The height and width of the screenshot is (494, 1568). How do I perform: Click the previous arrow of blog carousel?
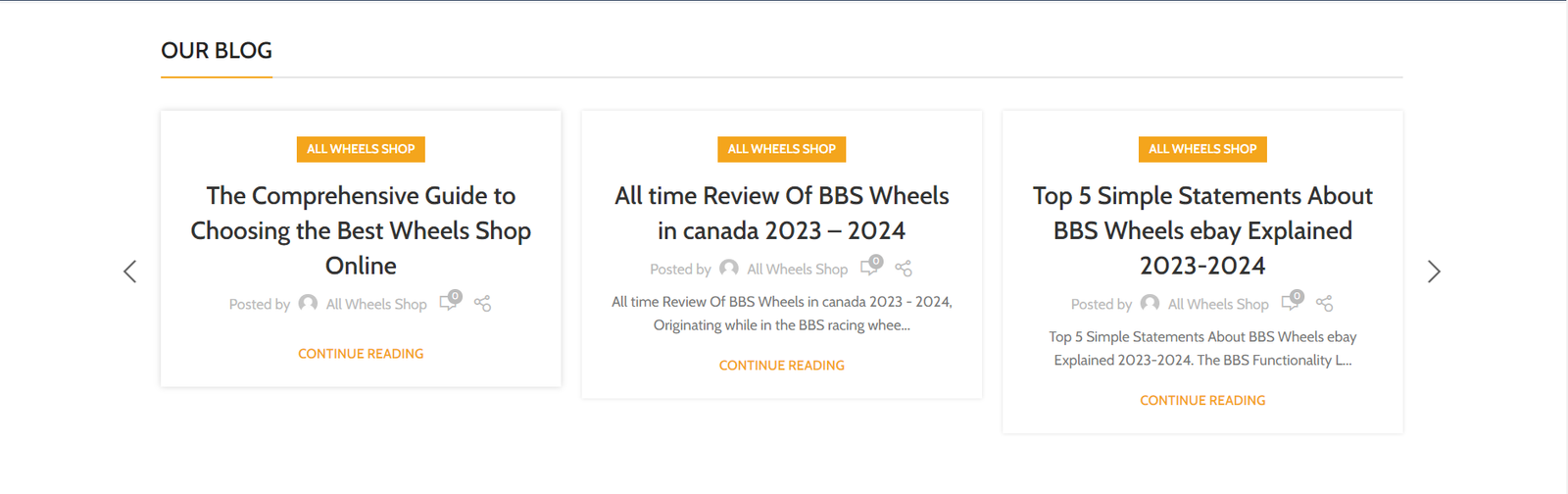pyautogui.click(x=129, y=272)
